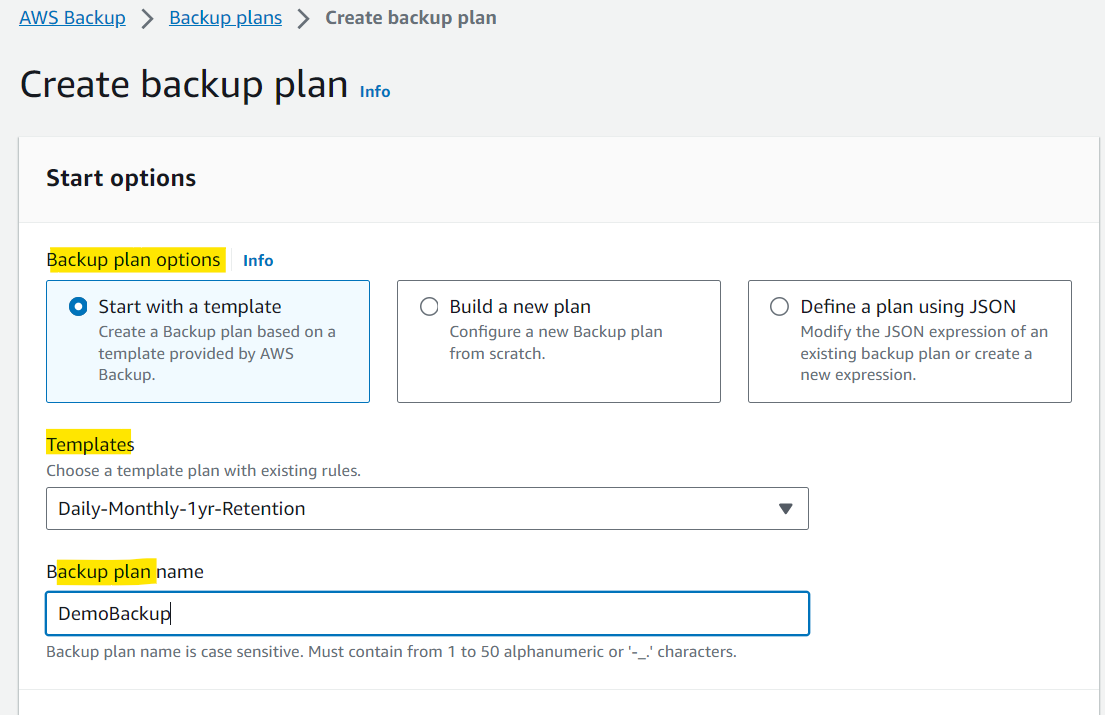Click the 'Backup plan name is case sensitive' hint
The height and width of the screenshot is (715, 1105).
[391, 652]
